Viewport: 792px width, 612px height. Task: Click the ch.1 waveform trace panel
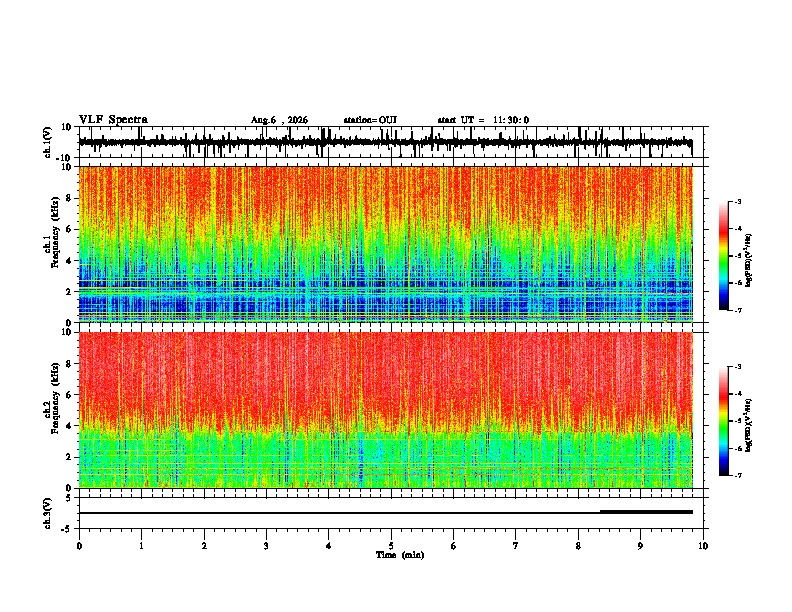[x=391, y=142]
